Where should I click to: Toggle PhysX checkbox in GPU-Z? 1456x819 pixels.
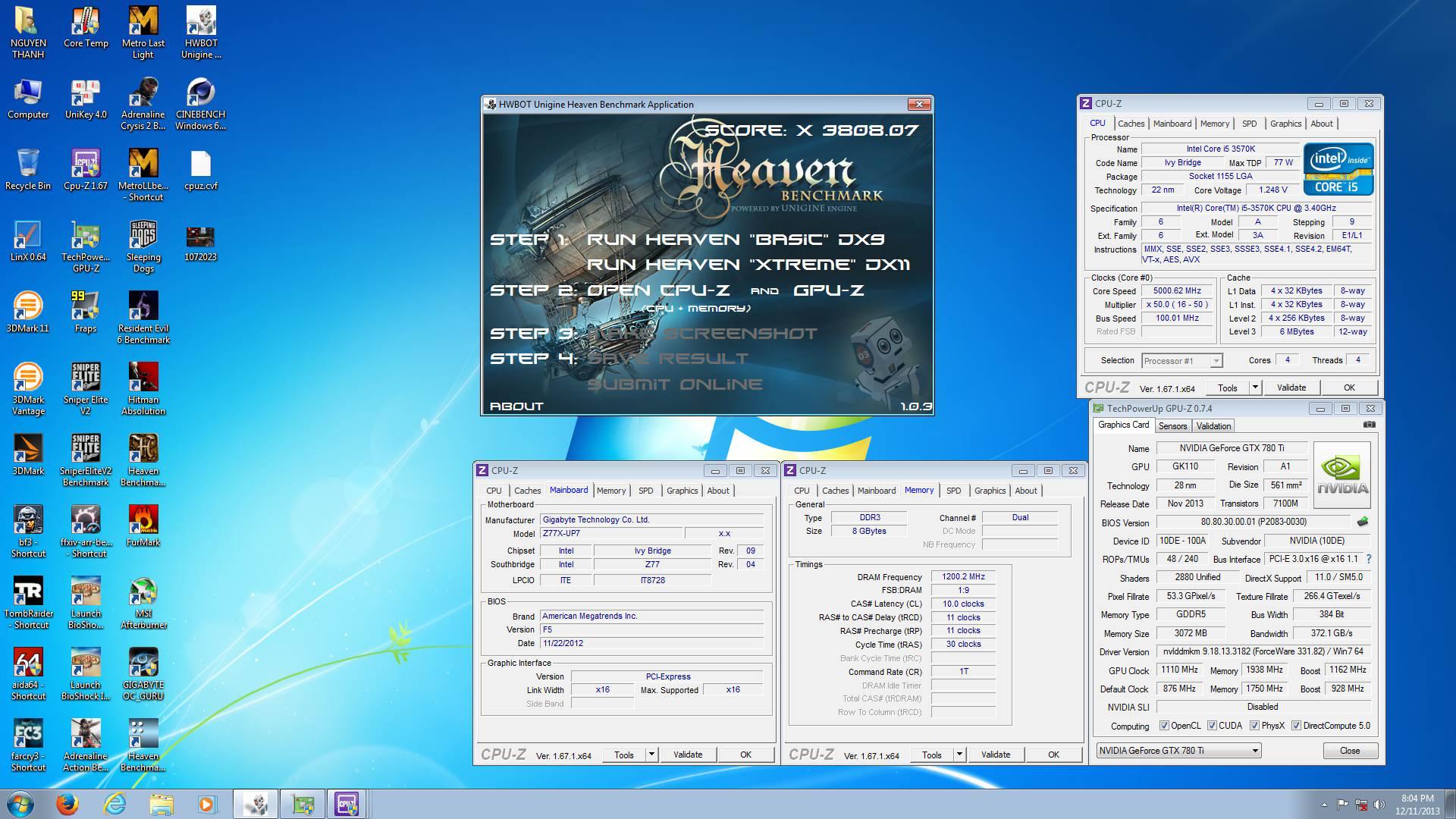[x=1254, y=726]
